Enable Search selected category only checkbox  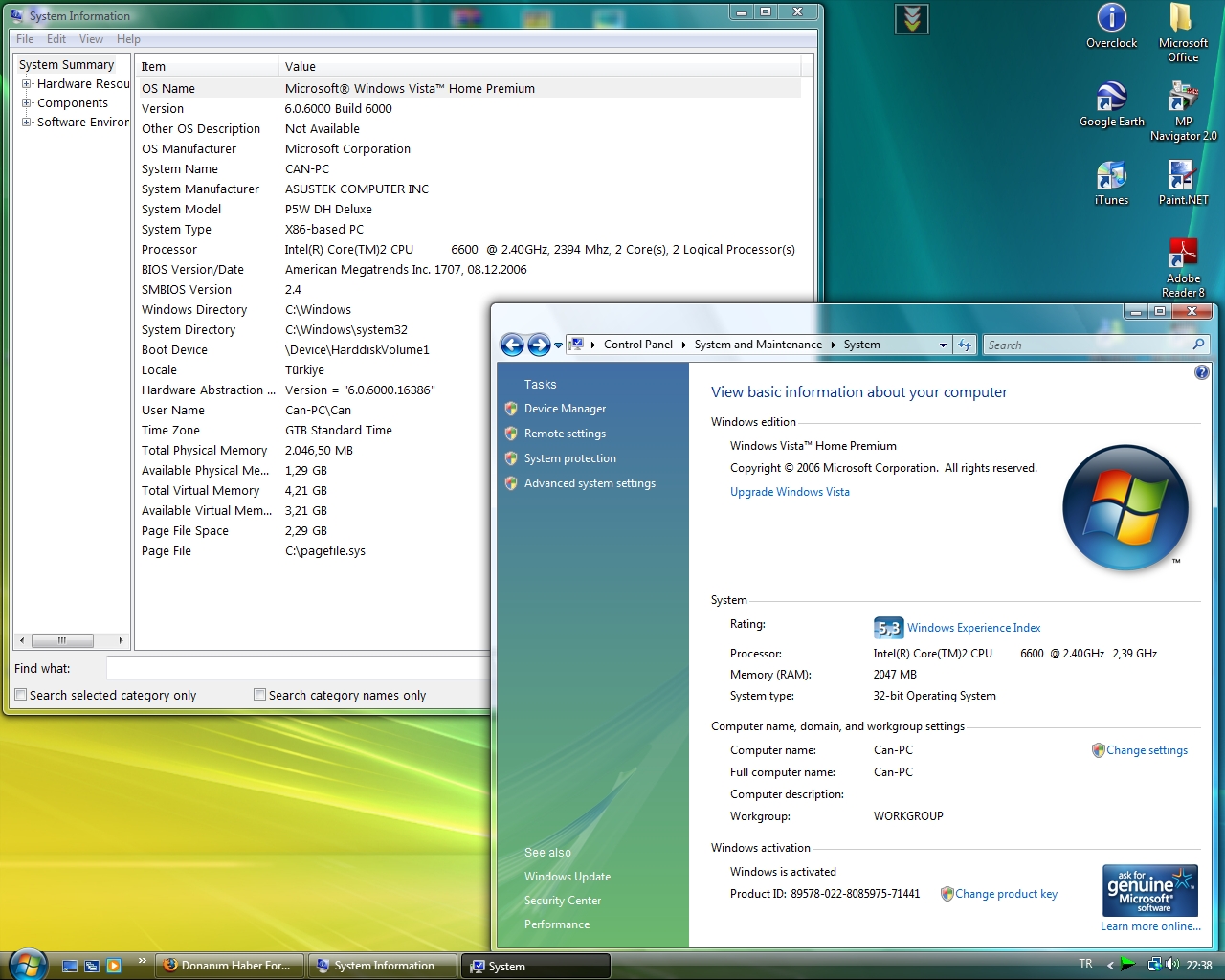point(20,695)
